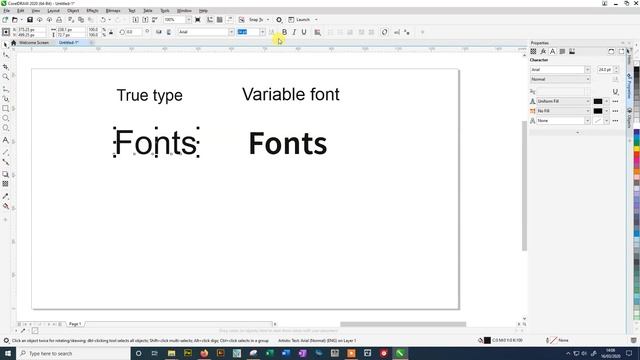Open the Bitmaps menu
Viewport: 640px width, 360px height.
pyautogui.click(x=113, y=11)
